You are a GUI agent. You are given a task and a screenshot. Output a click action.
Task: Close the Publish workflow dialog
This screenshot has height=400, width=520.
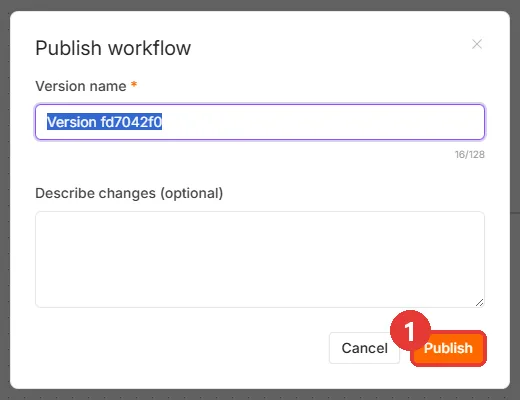(x=477, y=44)
